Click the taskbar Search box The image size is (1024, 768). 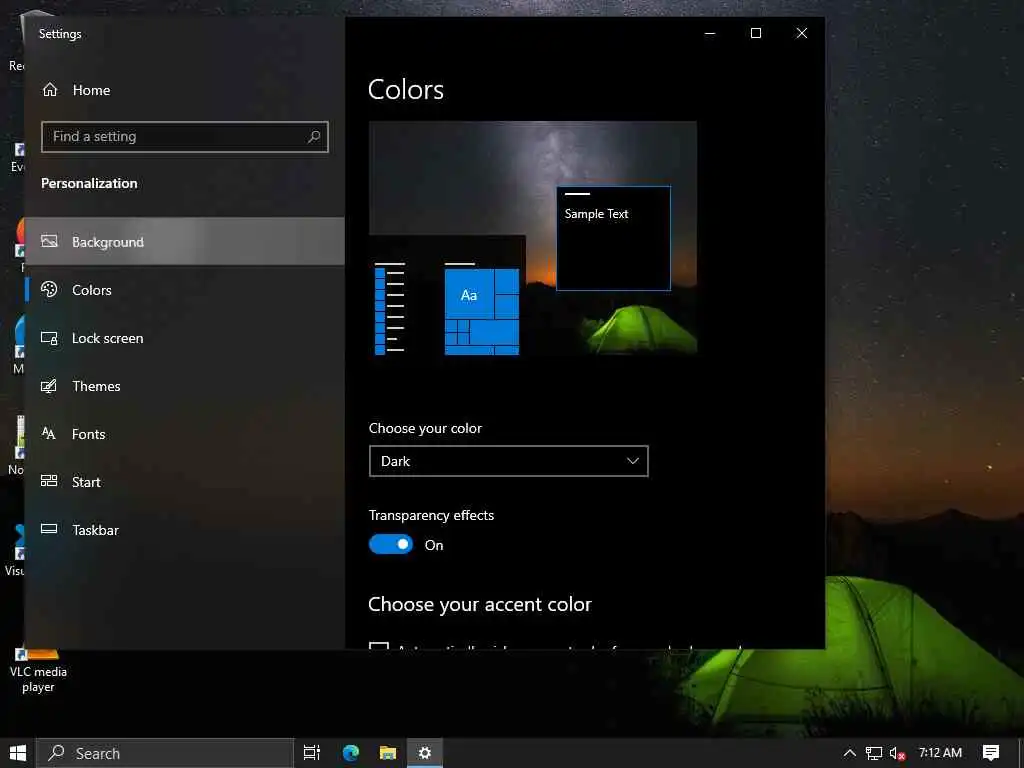point(165,753)
